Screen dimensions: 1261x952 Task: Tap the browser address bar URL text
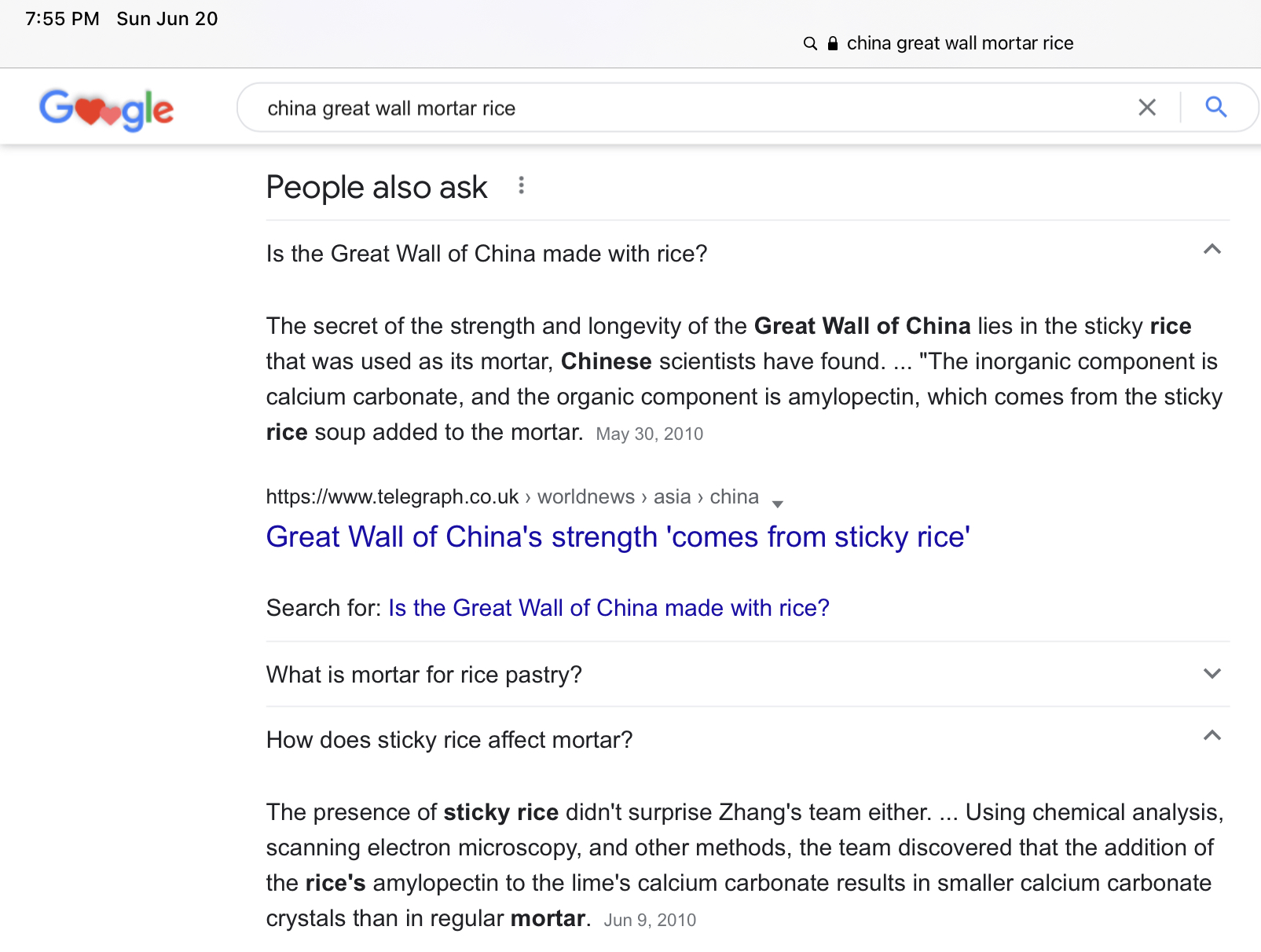(959, 43)
